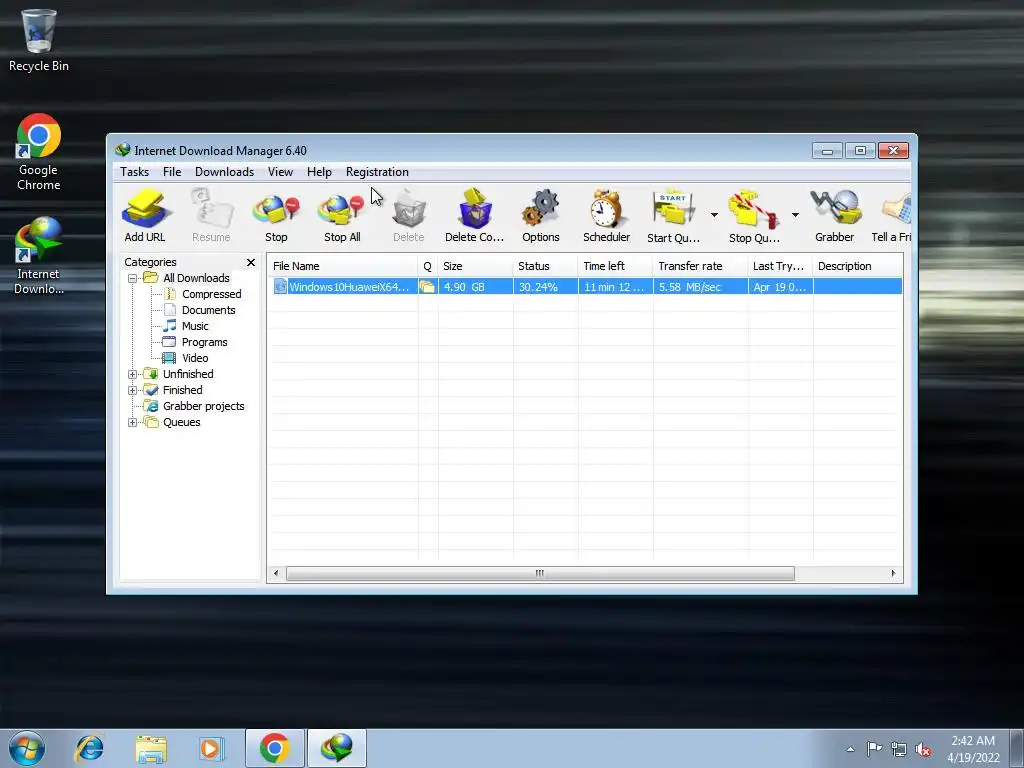The image size is (1024, 768).
Task: Select the Programs category
Action: click(x=204, y=342)
